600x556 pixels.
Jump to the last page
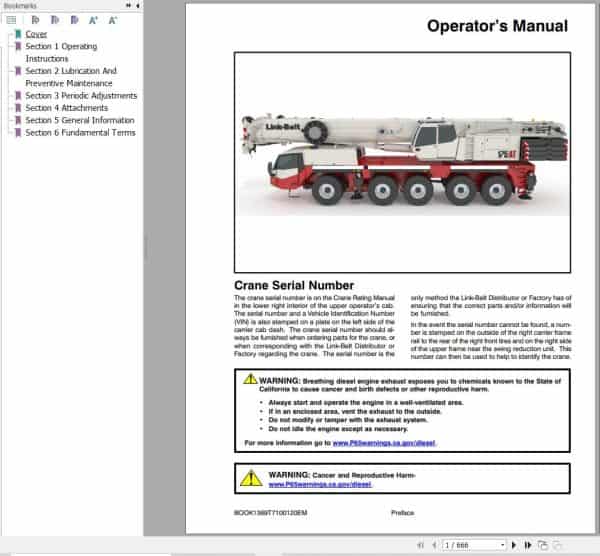(x=528, y=545)
